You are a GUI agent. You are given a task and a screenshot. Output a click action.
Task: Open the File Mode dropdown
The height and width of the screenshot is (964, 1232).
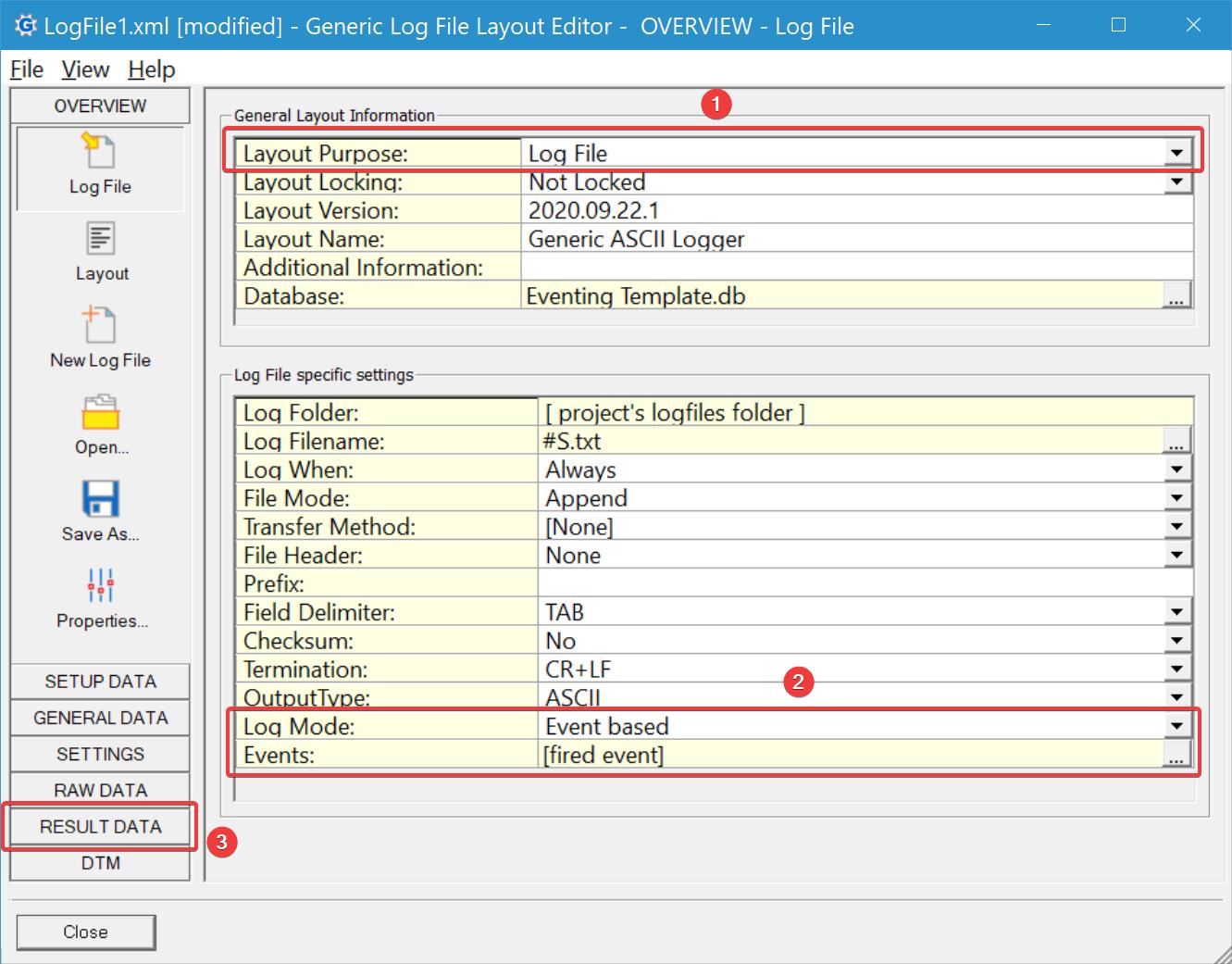1176,498
